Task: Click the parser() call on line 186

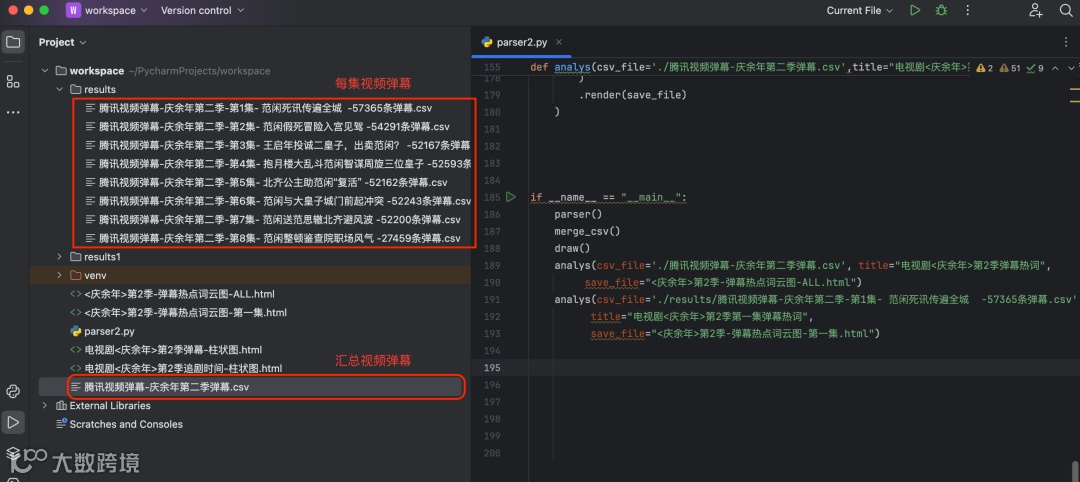Action: (578, 214)
